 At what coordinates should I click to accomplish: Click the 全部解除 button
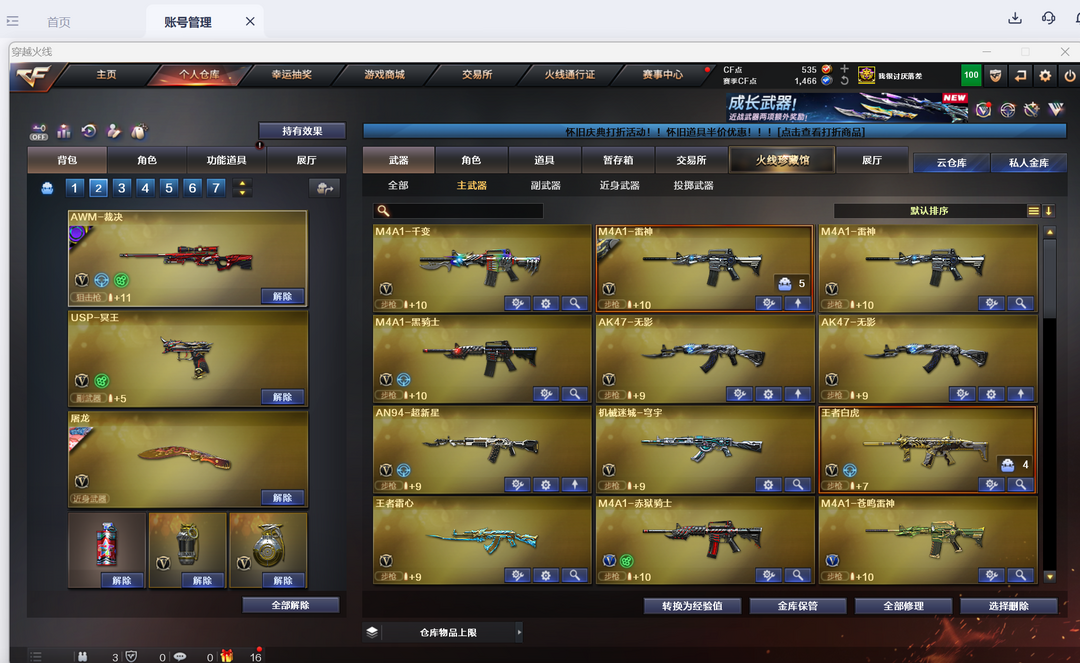pyautogui.click(x=291, y=605)
